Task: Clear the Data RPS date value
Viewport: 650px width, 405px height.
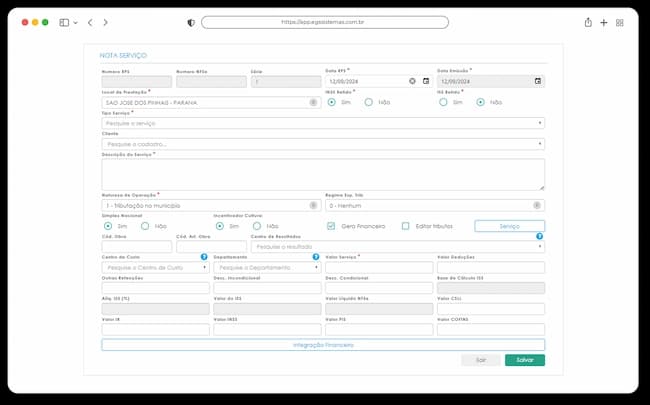Action: (x=412, y=81)
